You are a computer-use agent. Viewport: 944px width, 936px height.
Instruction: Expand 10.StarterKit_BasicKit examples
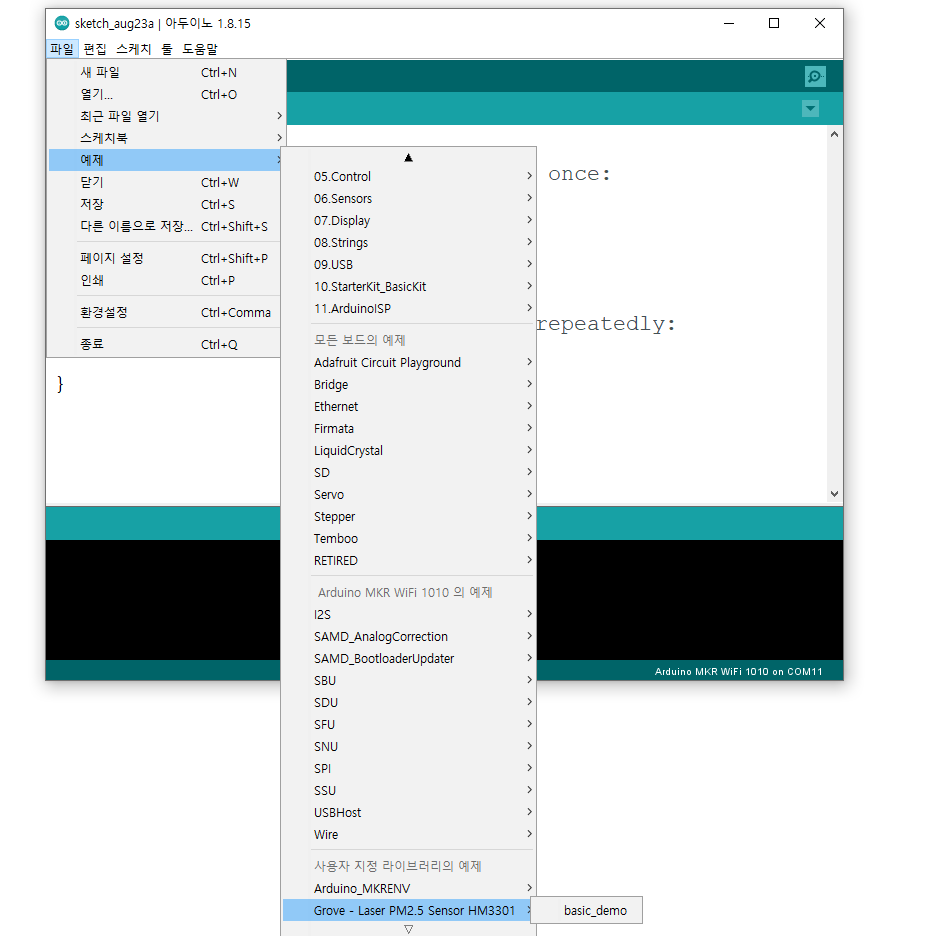coord(409,287)
